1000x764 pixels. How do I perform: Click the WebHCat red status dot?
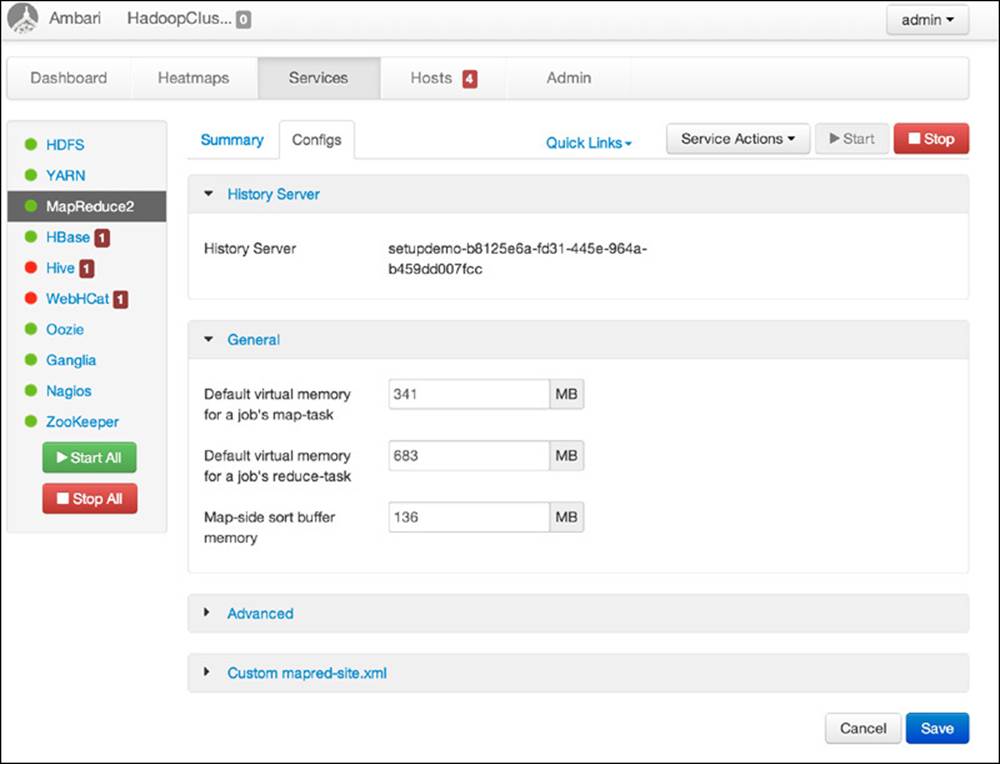coord(31,298)
